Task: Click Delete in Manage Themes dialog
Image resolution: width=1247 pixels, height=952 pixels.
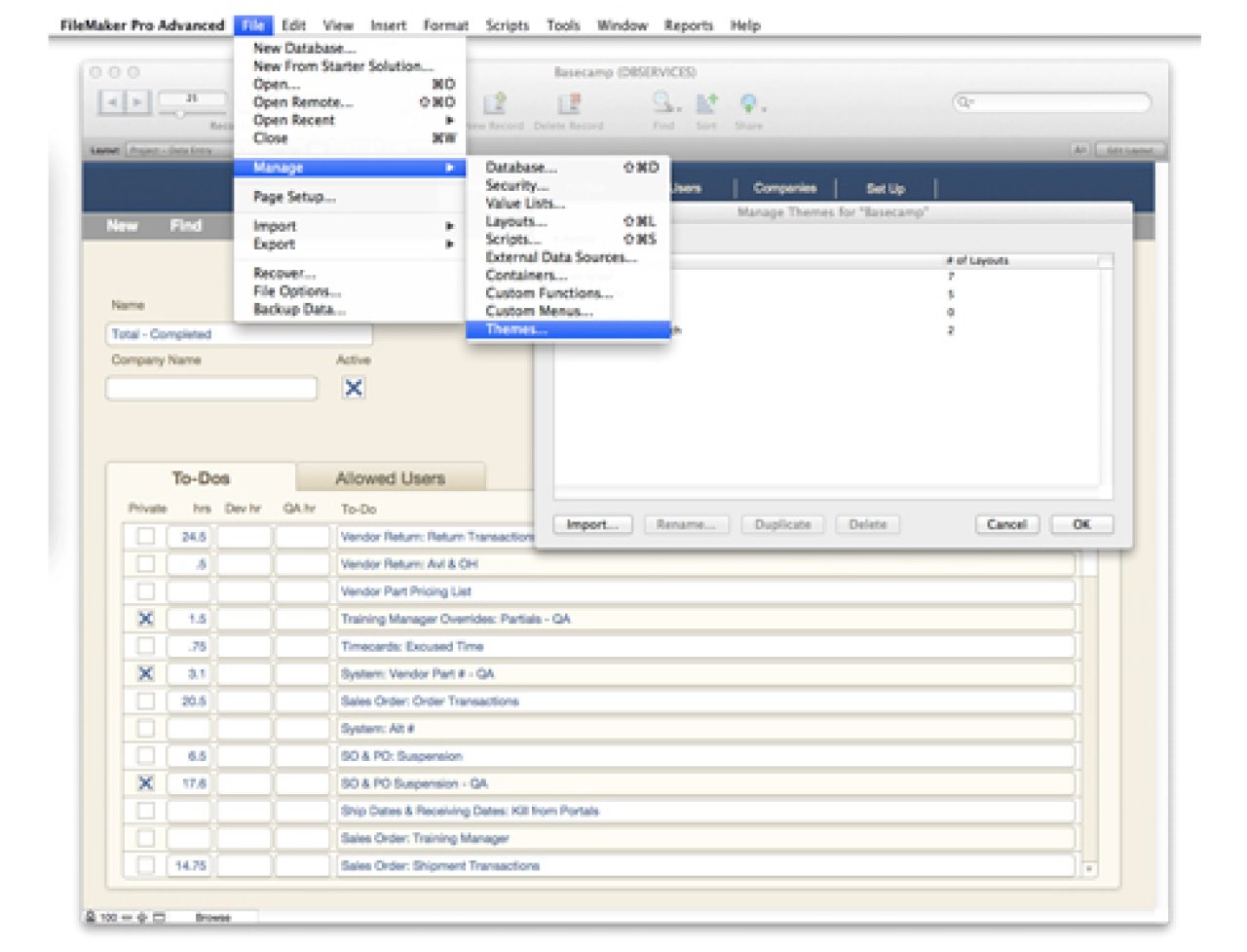Action: (867, 524)
